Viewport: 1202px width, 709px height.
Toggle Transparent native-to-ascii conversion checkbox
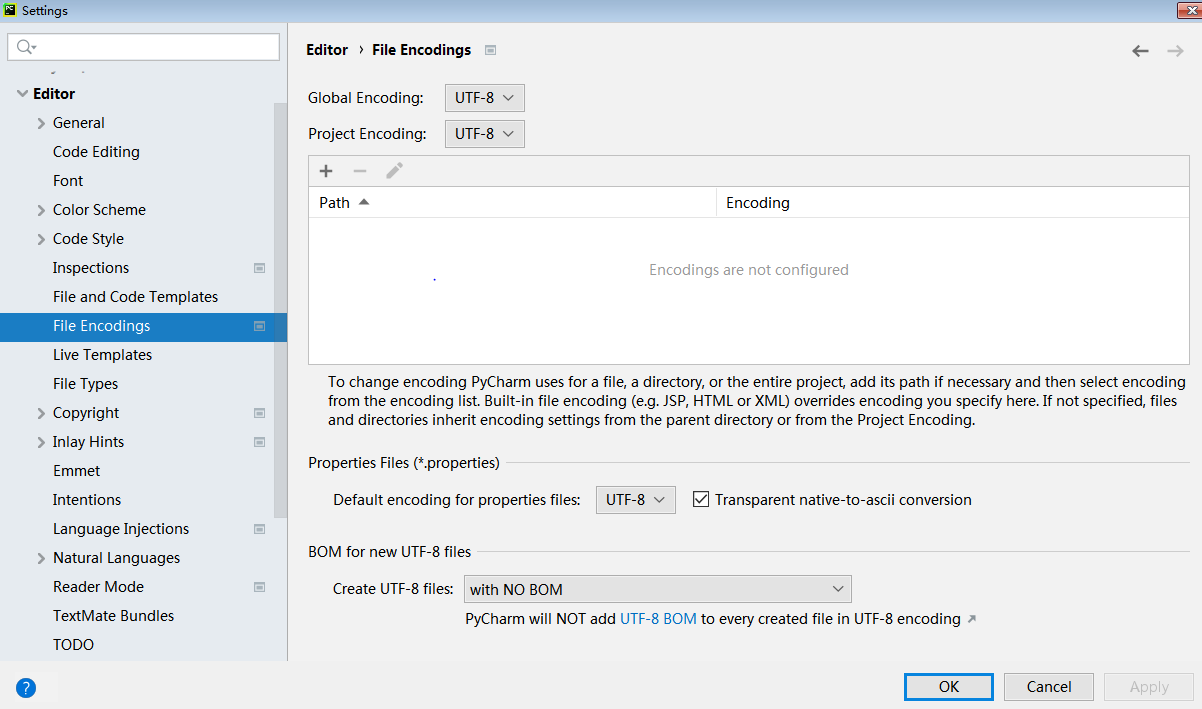[701, 499]
